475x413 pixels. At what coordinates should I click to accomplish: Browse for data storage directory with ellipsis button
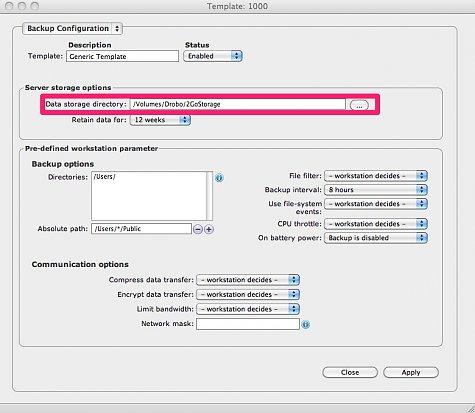[x=359, y=105]
